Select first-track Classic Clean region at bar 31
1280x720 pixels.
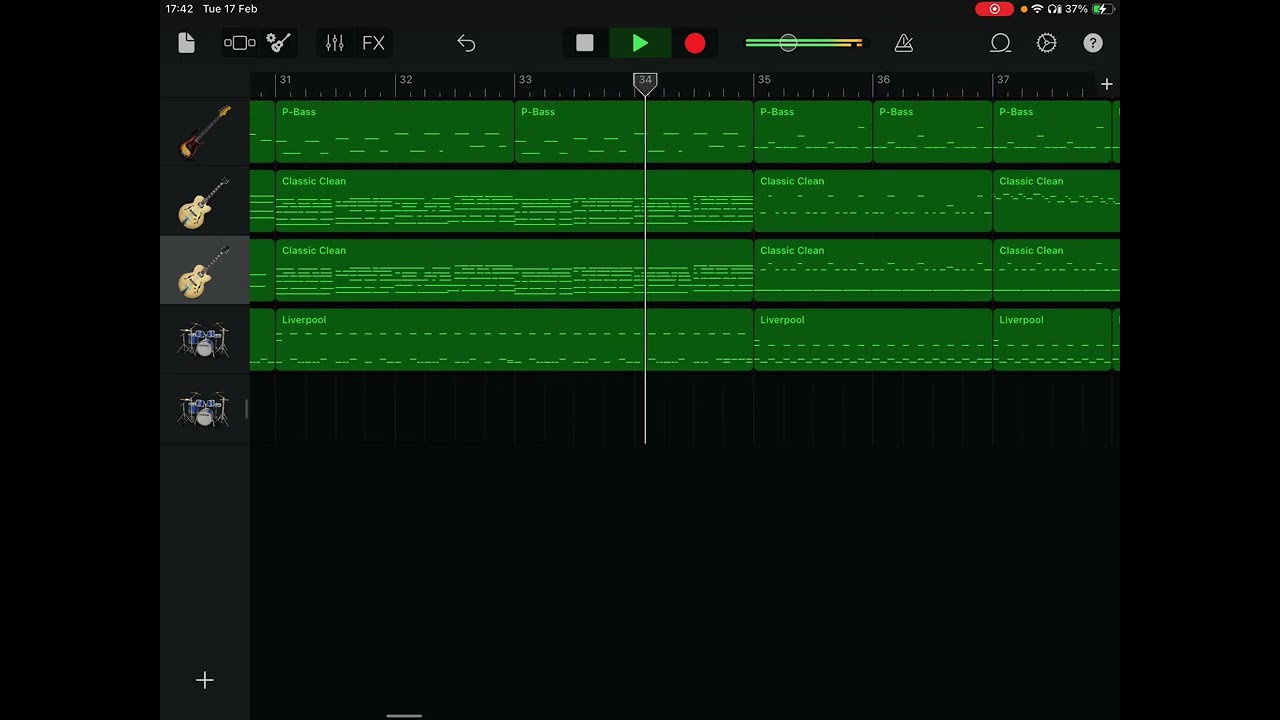tap(514, 201)
